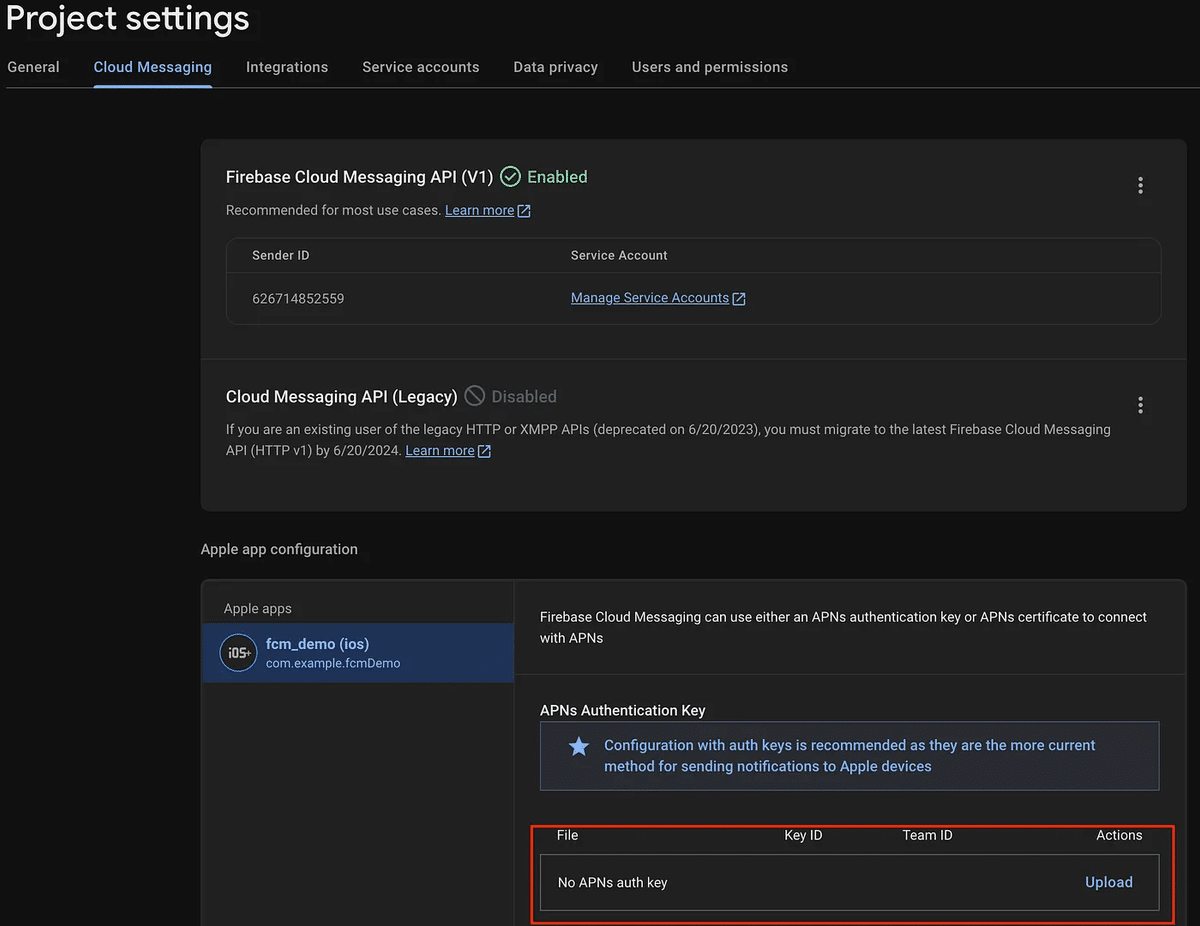Upload an APNs auth key
This screenshot has height=926, width=1200.
[x=1109, y=882]
